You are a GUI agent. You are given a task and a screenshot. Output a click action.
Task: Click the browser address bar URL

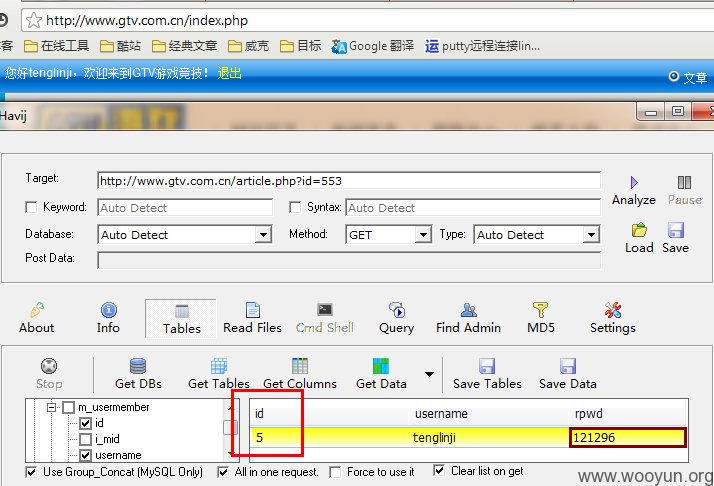tap(147, 20)
